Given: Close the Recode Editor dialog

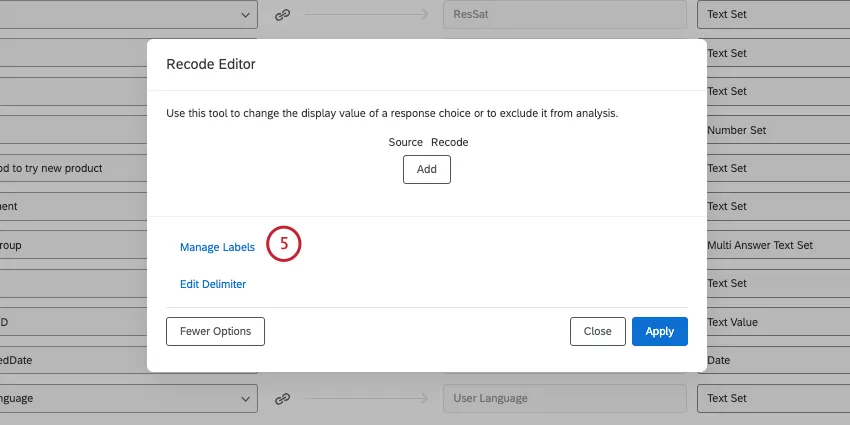Looking at the screenshot, I should [597, 331].
